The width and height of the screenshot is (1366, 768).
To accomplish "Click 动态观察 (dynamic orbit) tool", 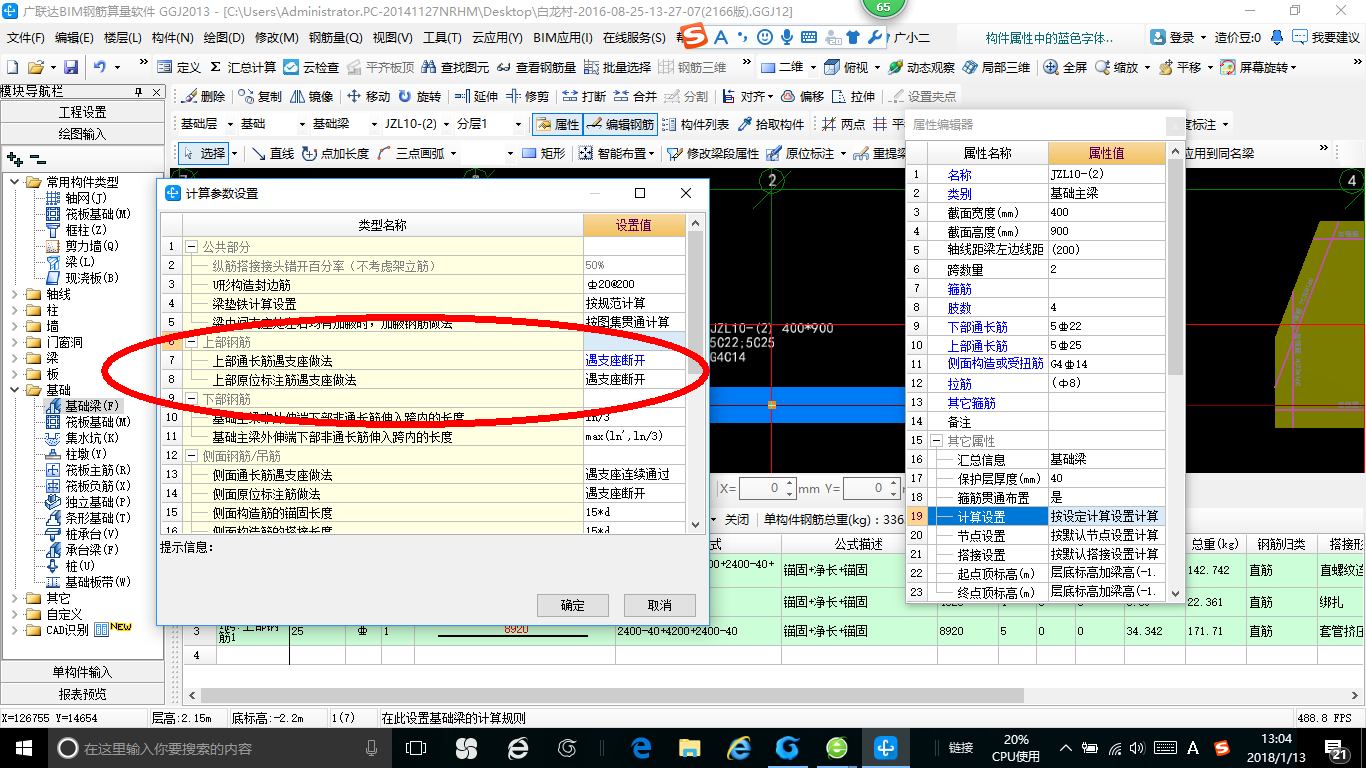I will pos(920,67).
